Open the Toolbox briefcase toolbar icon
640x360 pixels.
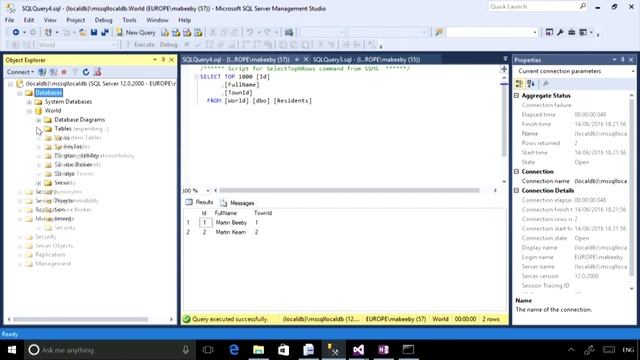pos(571,32)
